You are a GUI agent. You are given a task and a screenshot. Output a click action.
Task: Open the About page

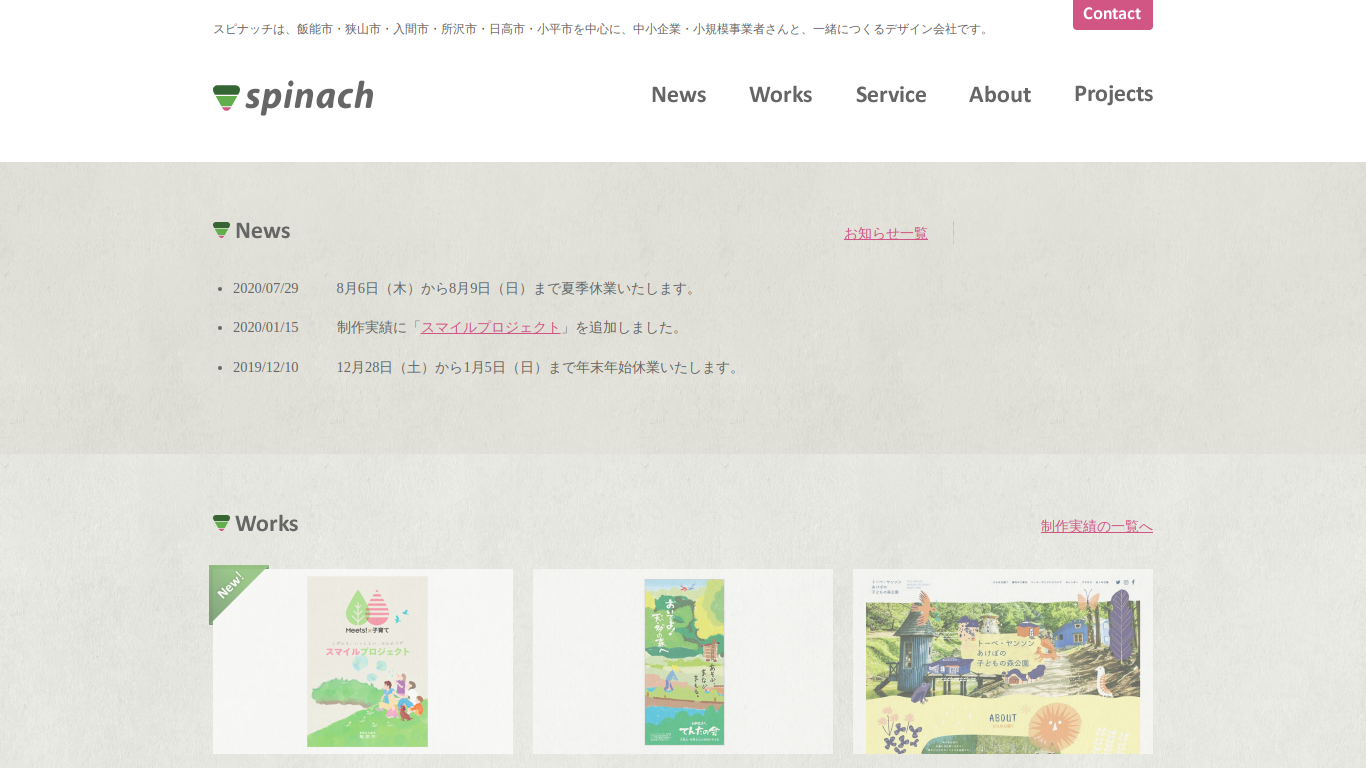(x=999, y=94)
